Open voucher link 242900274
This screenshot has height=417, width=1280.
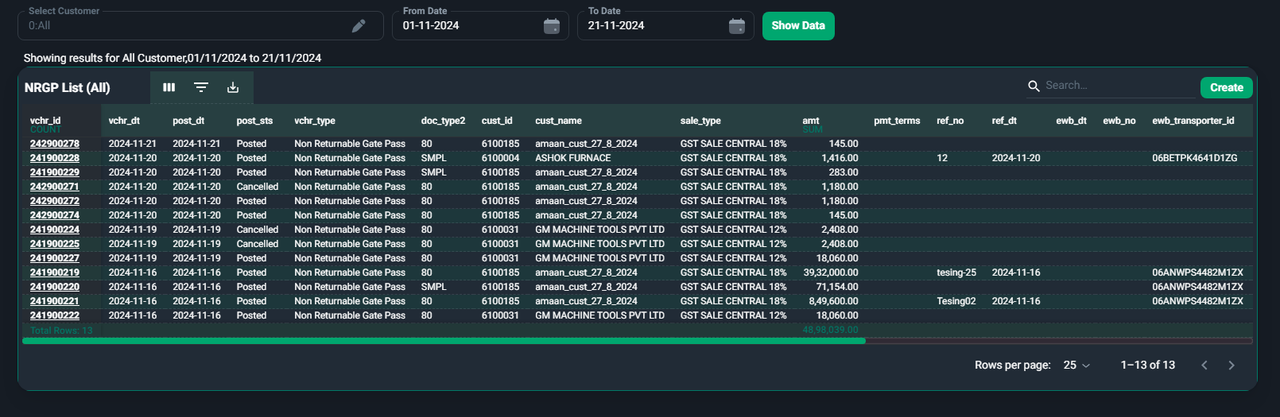click(x=55, y=215)
